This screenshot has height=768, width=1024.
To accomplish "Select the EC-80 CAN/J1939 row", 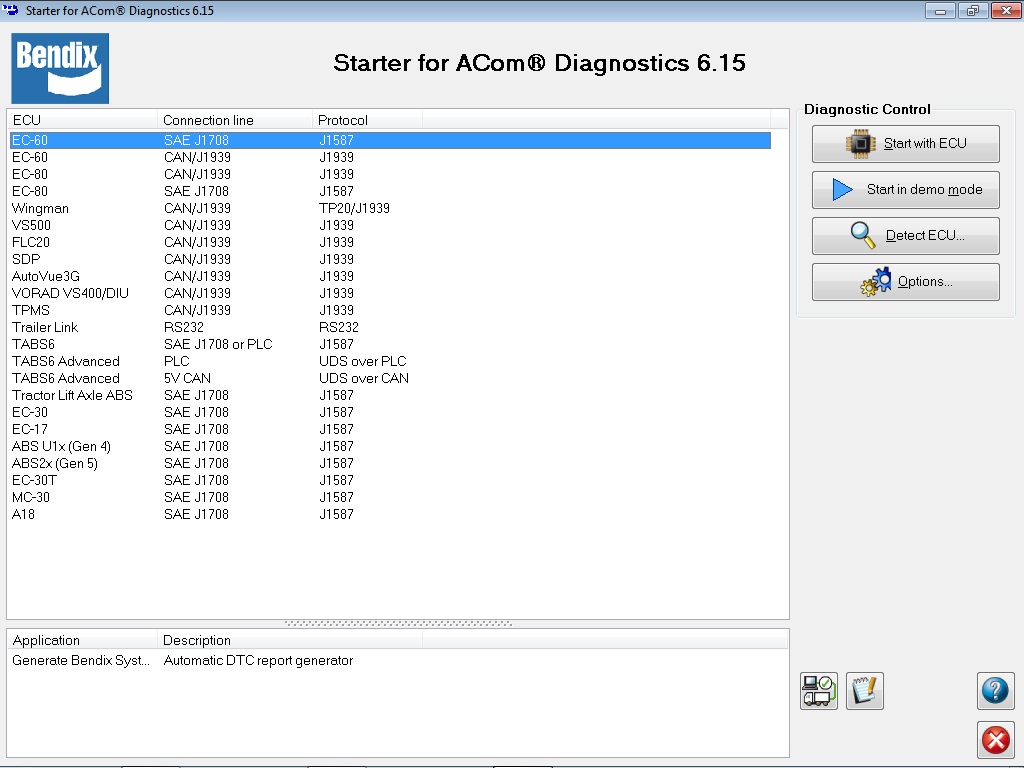I will pyautogui.click(x=391, y=174).
